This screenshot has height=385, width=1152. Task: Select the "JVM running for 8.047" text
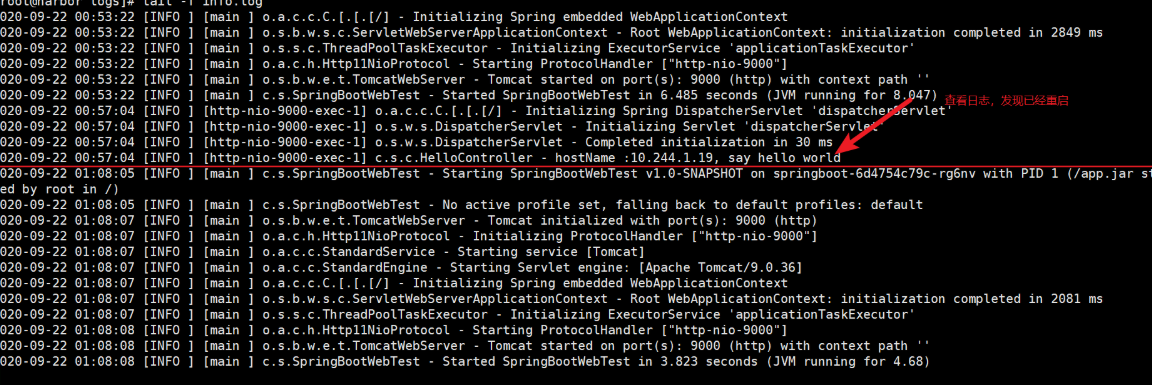coord(853,95)
